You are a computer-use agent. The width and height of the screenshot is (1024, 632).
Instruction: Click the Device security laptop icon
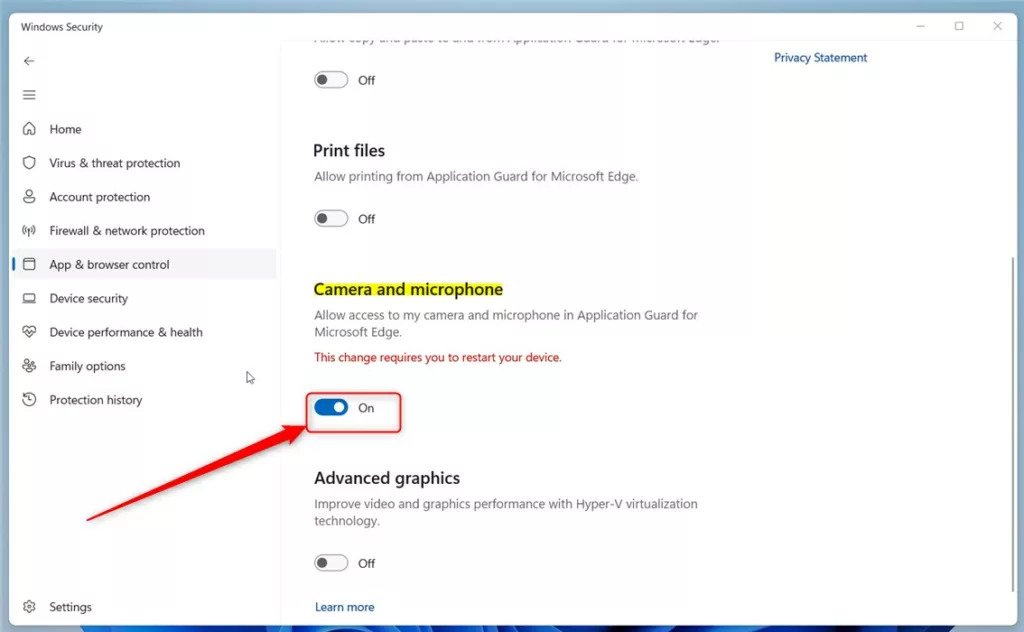[29, 298]
